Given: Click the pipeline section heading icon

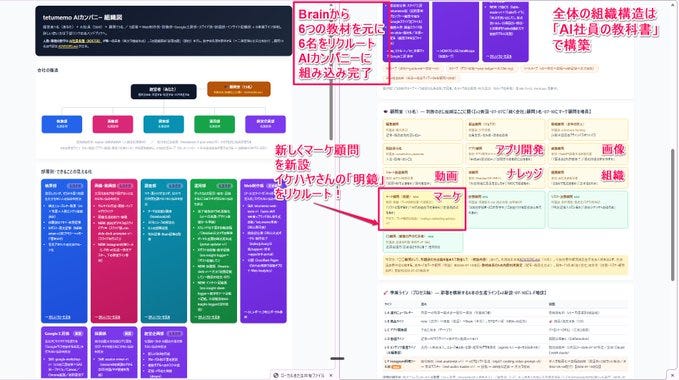Looking at the screenshot, I should pos(385,293).
